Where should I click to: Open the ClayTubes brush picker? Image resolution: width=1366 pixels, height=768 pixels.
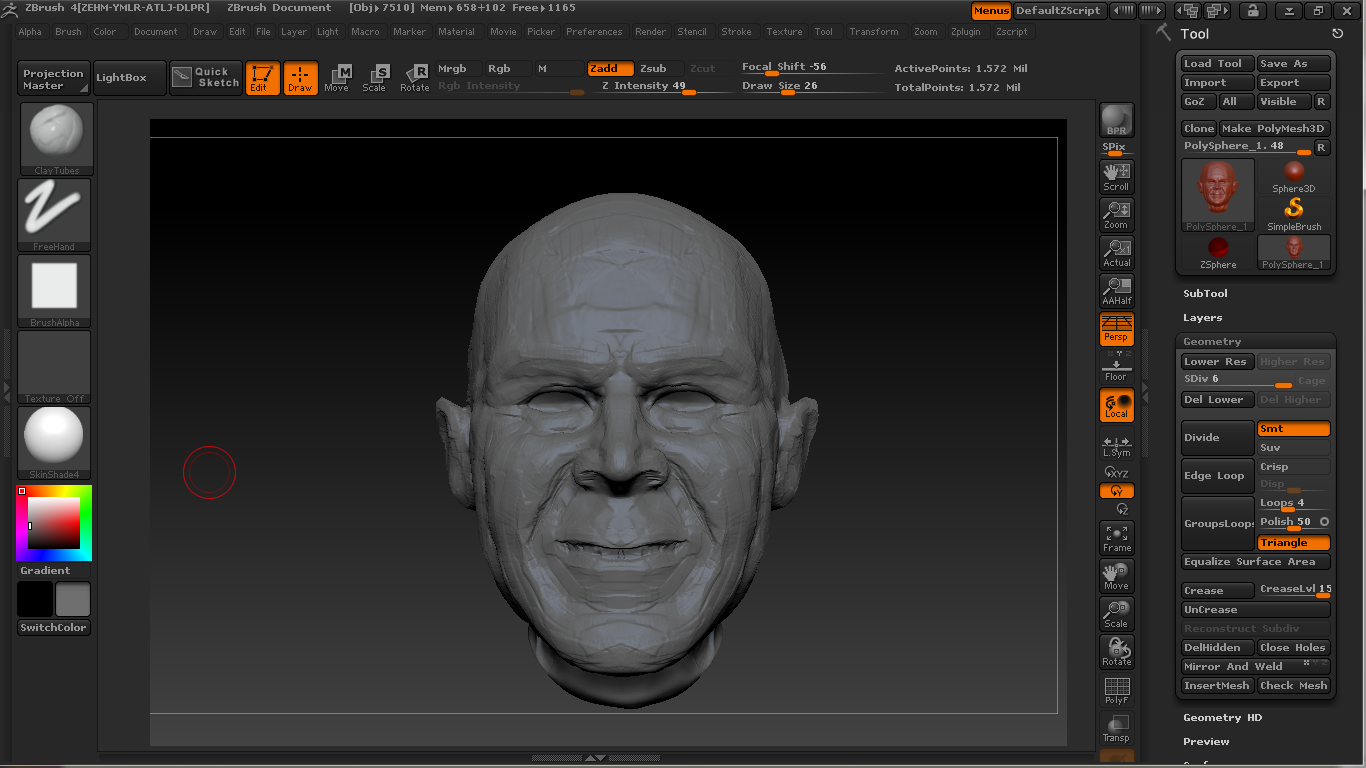(56, 138)
